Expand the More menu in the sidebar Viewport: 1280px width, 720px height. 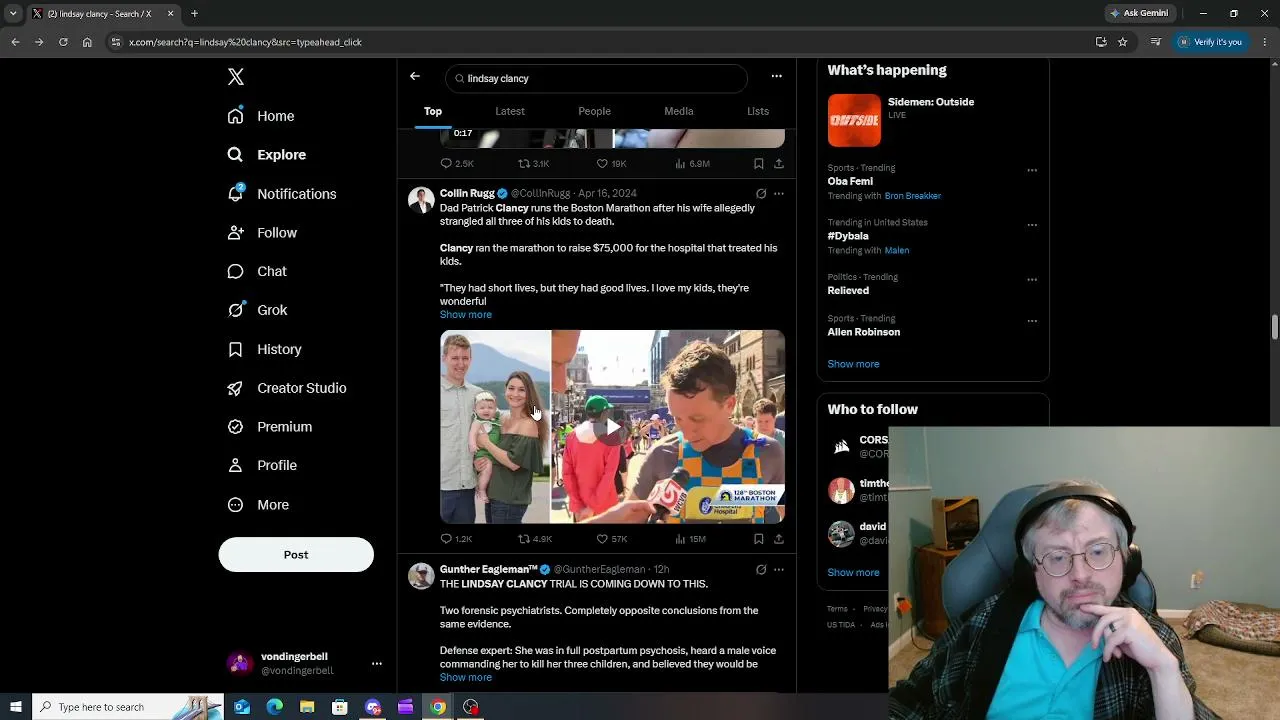coord(258,505)
